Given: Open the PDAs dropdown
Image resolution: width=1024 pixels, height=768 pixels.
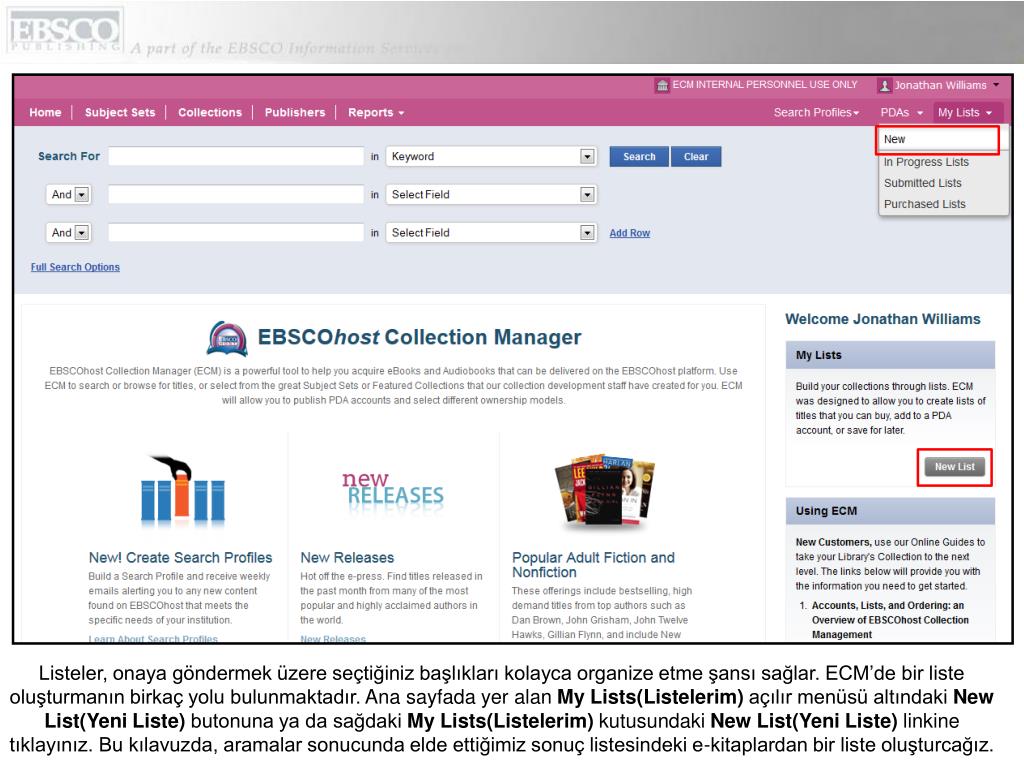Looking at the screenshot, I should [901, 112].
